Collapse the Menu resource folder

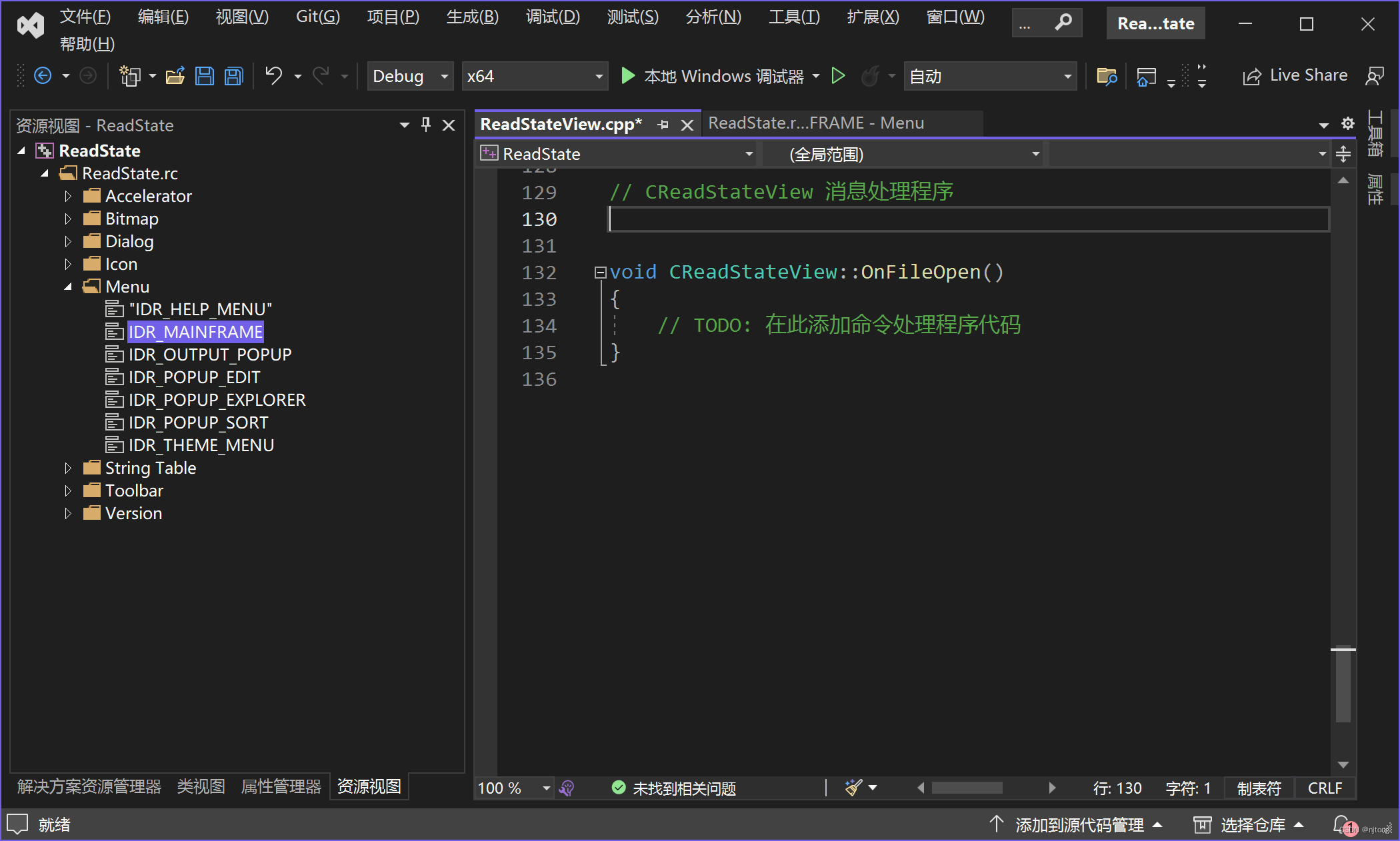click(68, 287)
